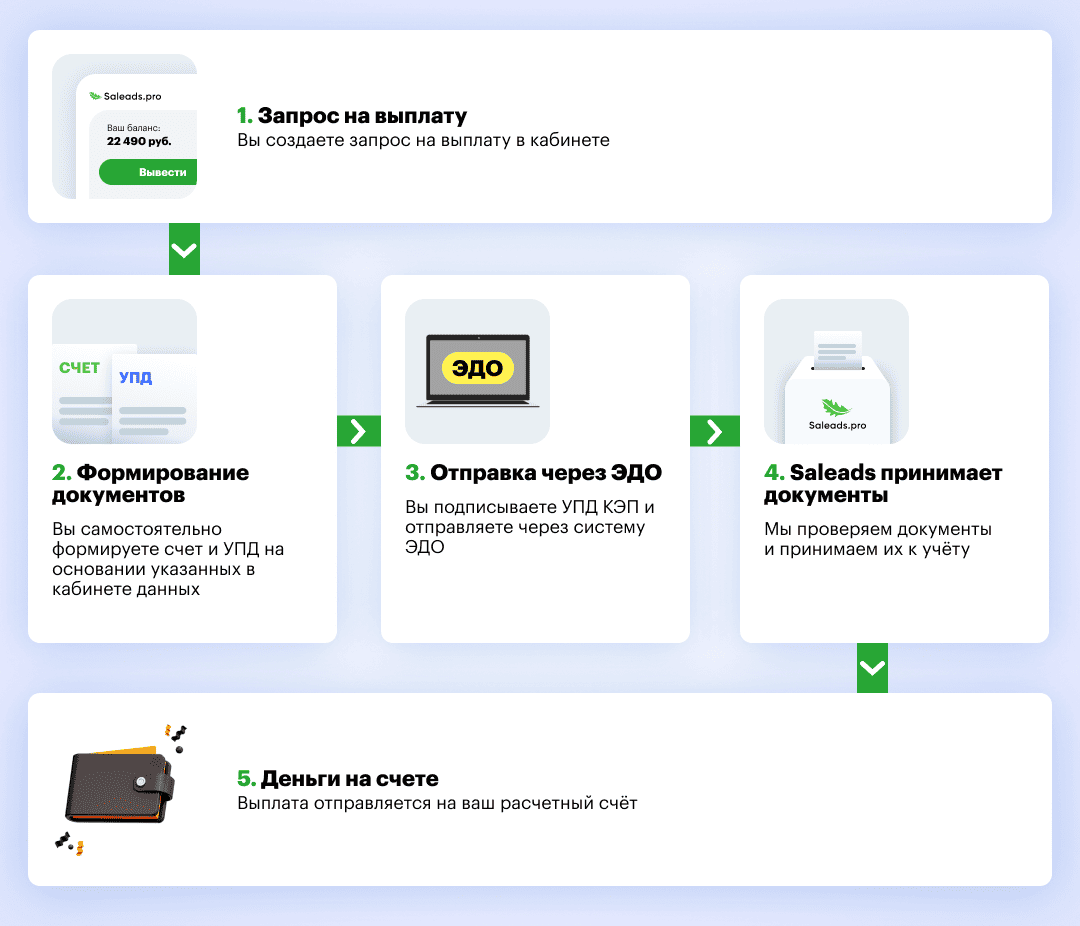Click right chevron between steps 2 and 3
Image resolution: width=1080 pixels, height=926 pixels.
pyautogui.click(x=359, y=431)
